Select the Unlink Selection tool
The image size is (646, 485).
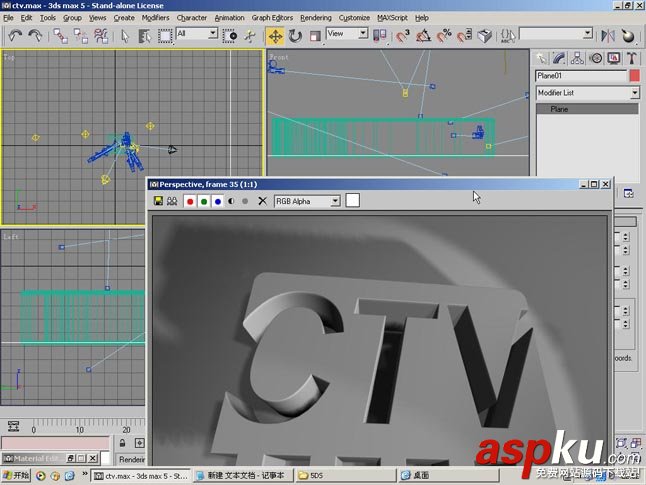click(x=81, y=36)
